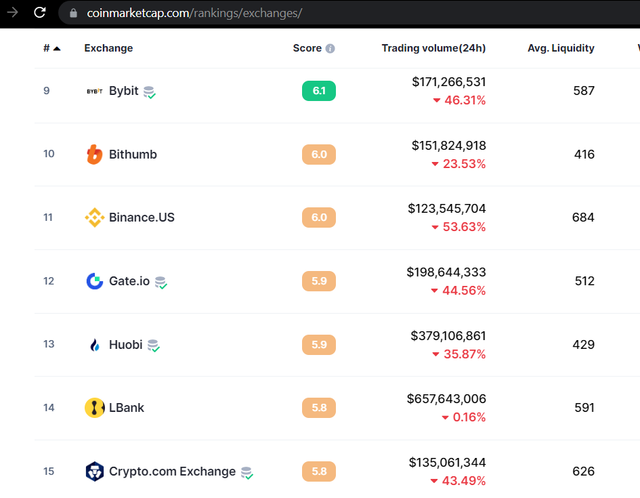Screen dimensions: 640x498
Task: Click the coinmarketcap.com URL address bar
Action: (x=349, y=13)
